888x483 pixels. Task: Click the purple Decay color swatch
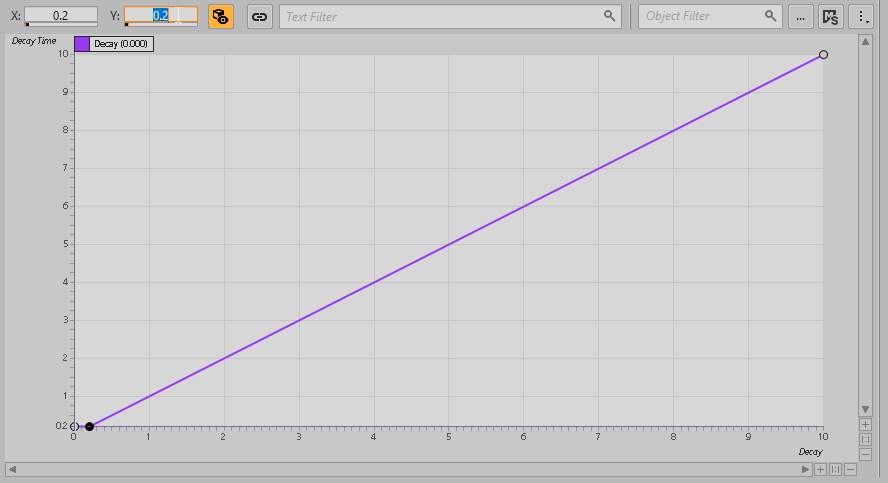point(82,44)
